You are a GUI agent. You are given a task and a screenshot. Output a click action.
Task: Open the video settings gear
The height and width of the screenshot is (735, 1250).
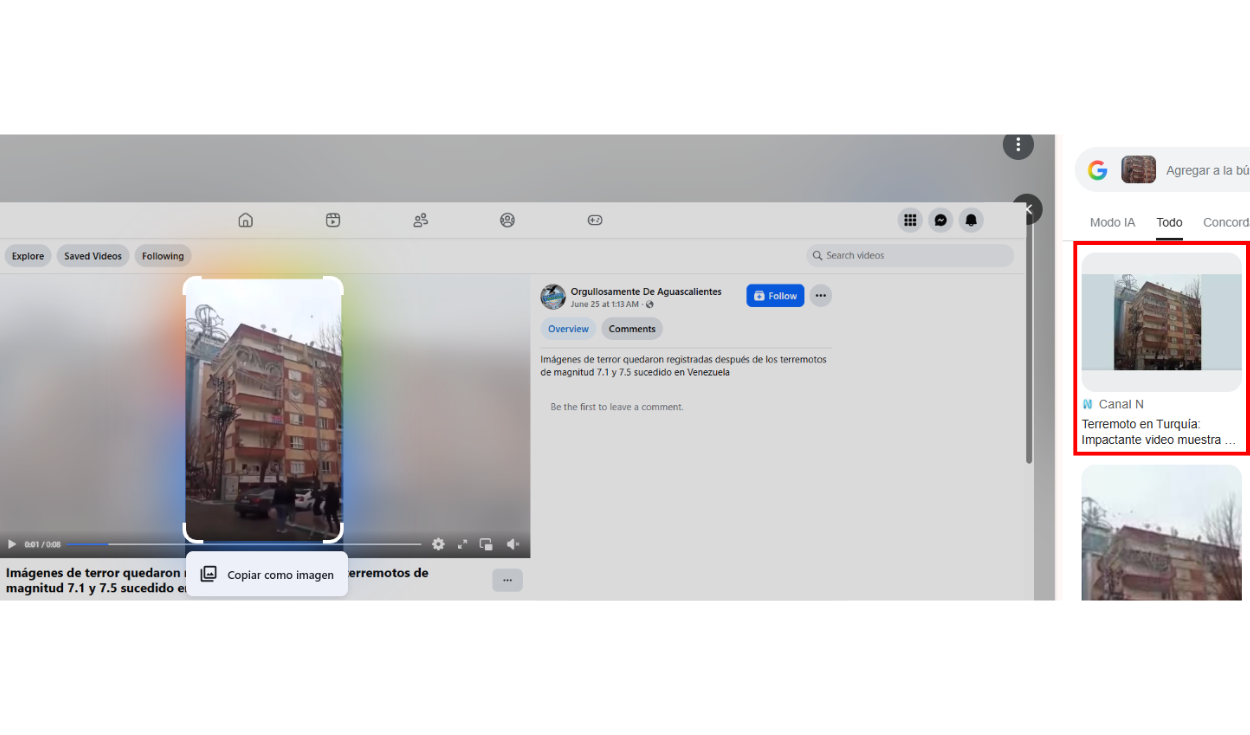(438, 544)
